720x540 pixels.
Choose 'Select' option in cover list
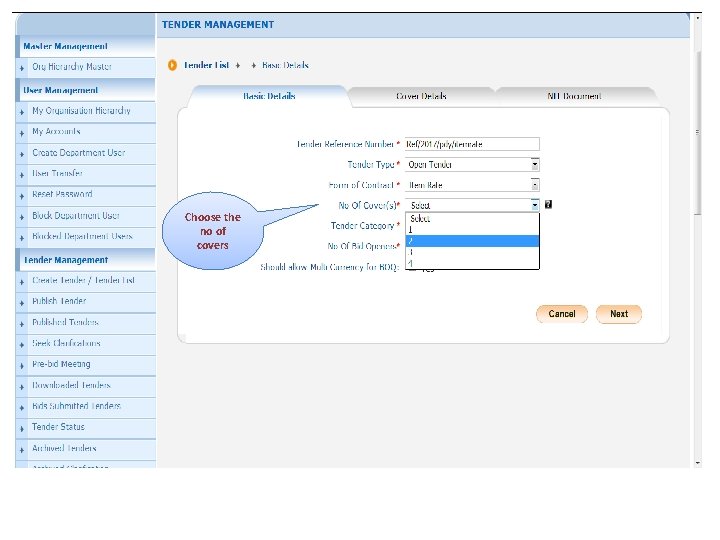pos(472,219)
